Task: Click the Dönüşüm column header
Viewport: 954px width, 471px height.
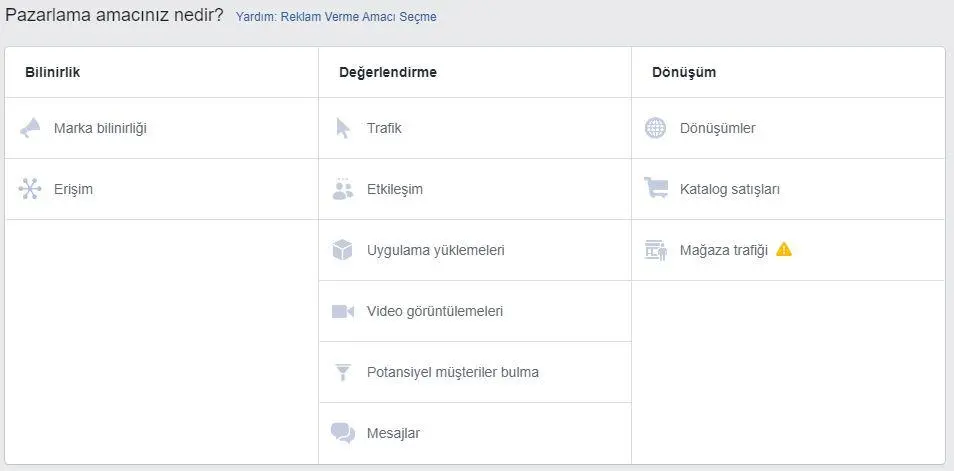Action: pyautogui.click(x=684, y=72)
